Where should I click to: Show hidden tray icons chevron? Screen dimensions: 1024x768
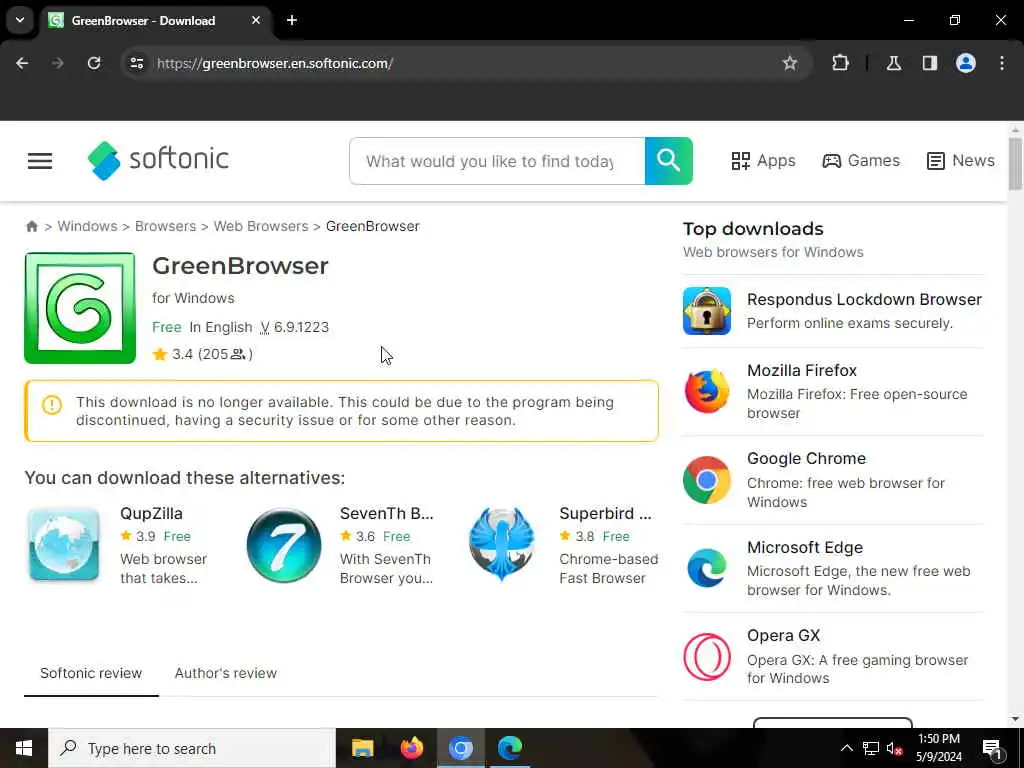point(846,748)
